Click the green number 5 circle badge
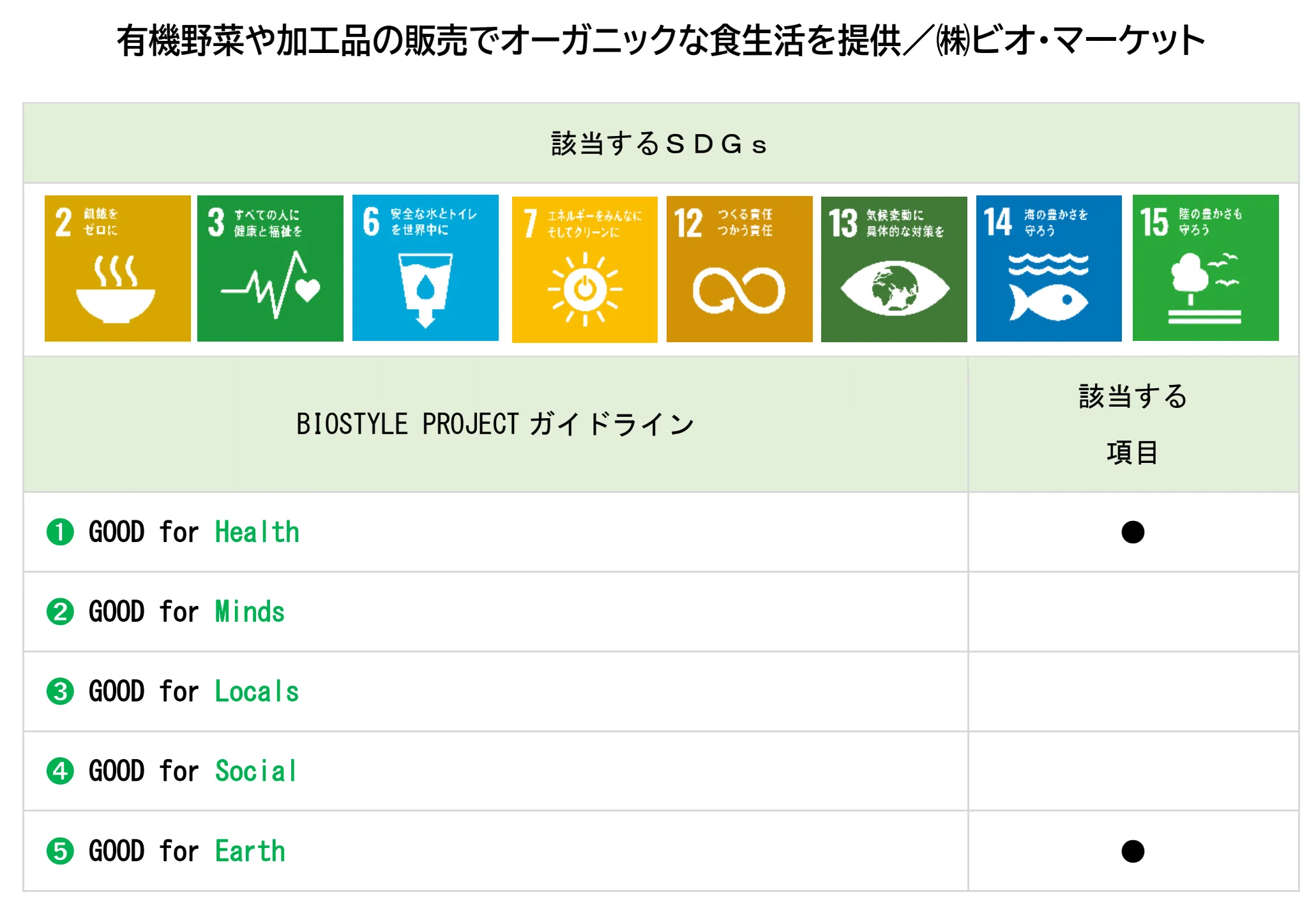This screenshot has height=913, width=1316. click(x=60, y=851)
